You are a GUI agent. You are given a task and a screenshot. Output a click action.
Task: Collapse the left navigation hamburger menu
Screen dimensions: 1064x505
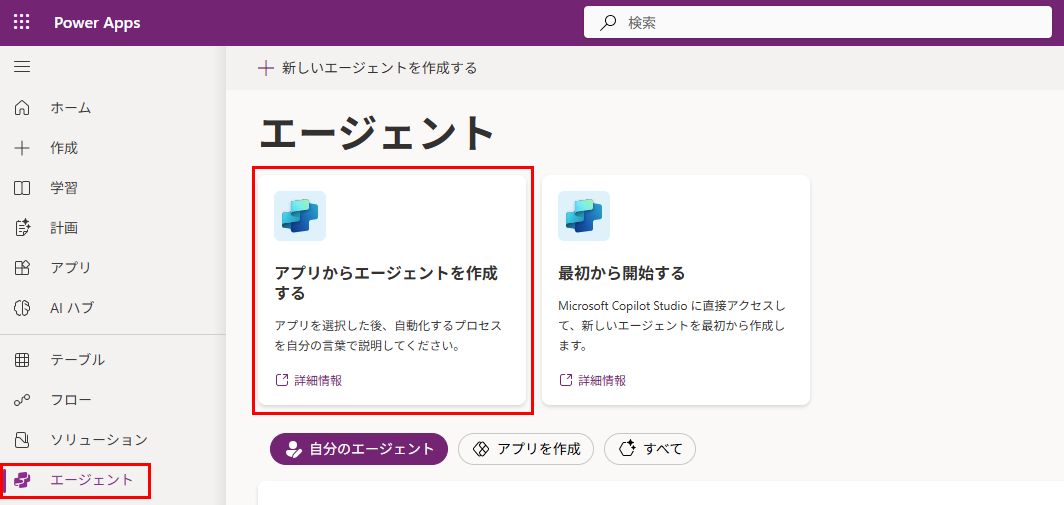pos(22,67)
